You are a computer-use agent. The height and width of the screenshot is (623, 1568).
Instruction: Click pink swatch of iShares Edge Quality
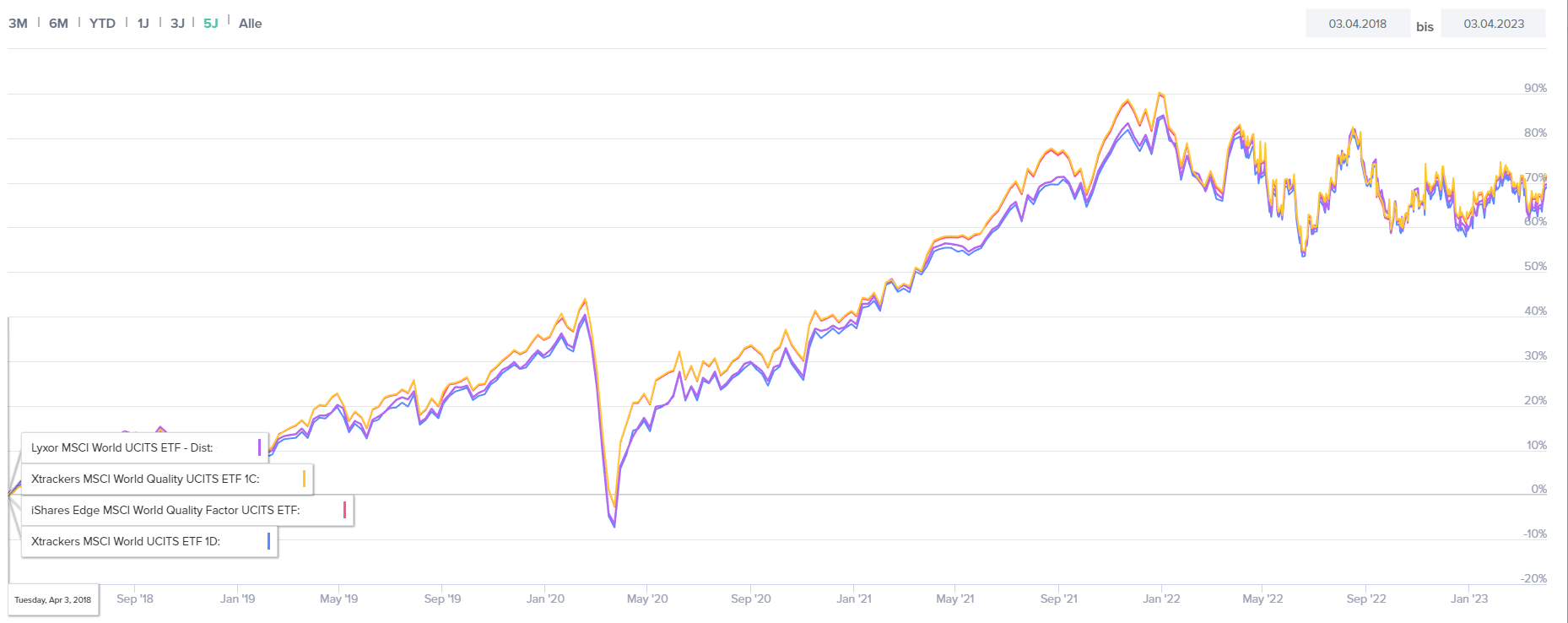(x=344, y=510)
